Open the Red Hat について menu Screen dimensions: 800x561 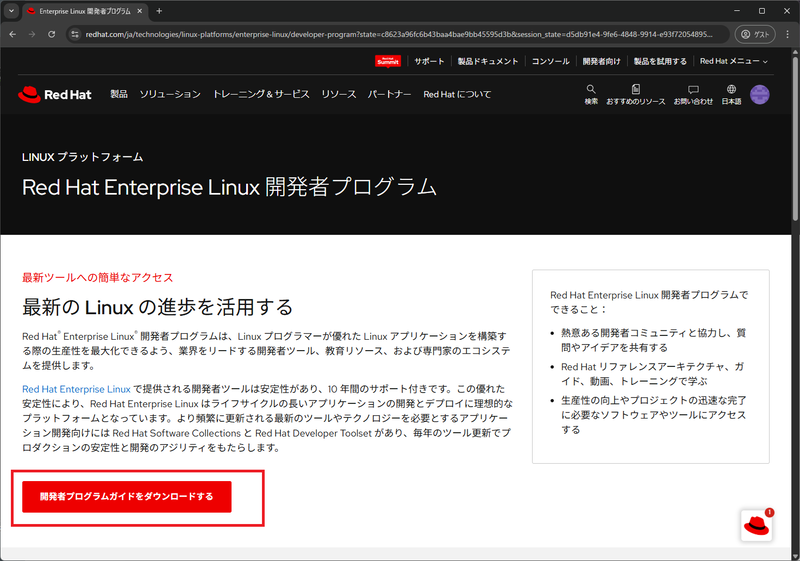tap(457, 94)
